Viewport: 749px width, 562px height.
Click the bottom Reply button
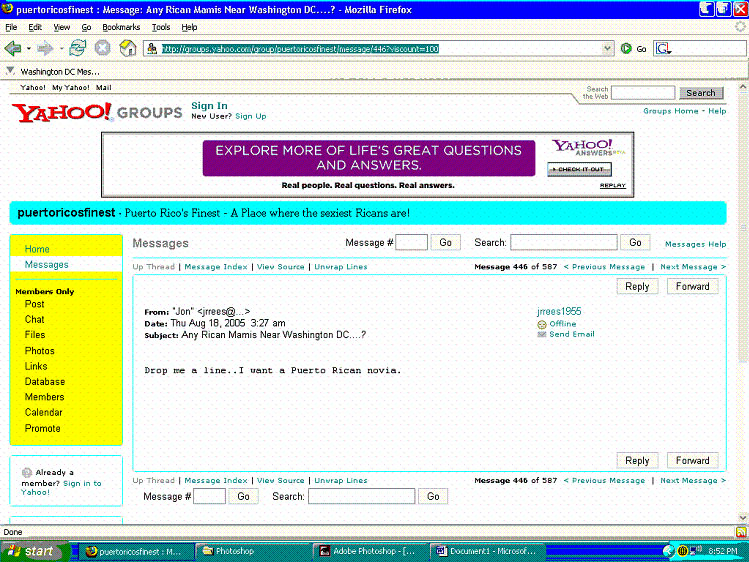(637, 460)
